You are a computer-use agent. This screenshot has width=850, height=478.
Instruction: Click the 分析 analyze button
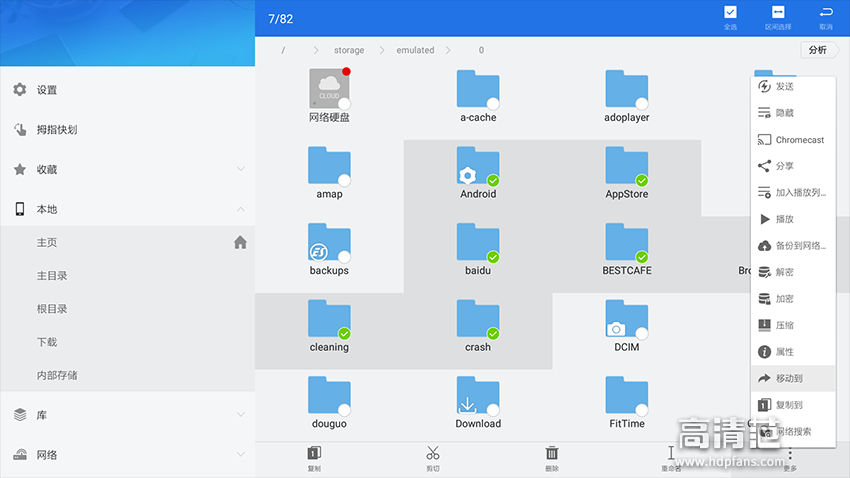click(819, 50)
